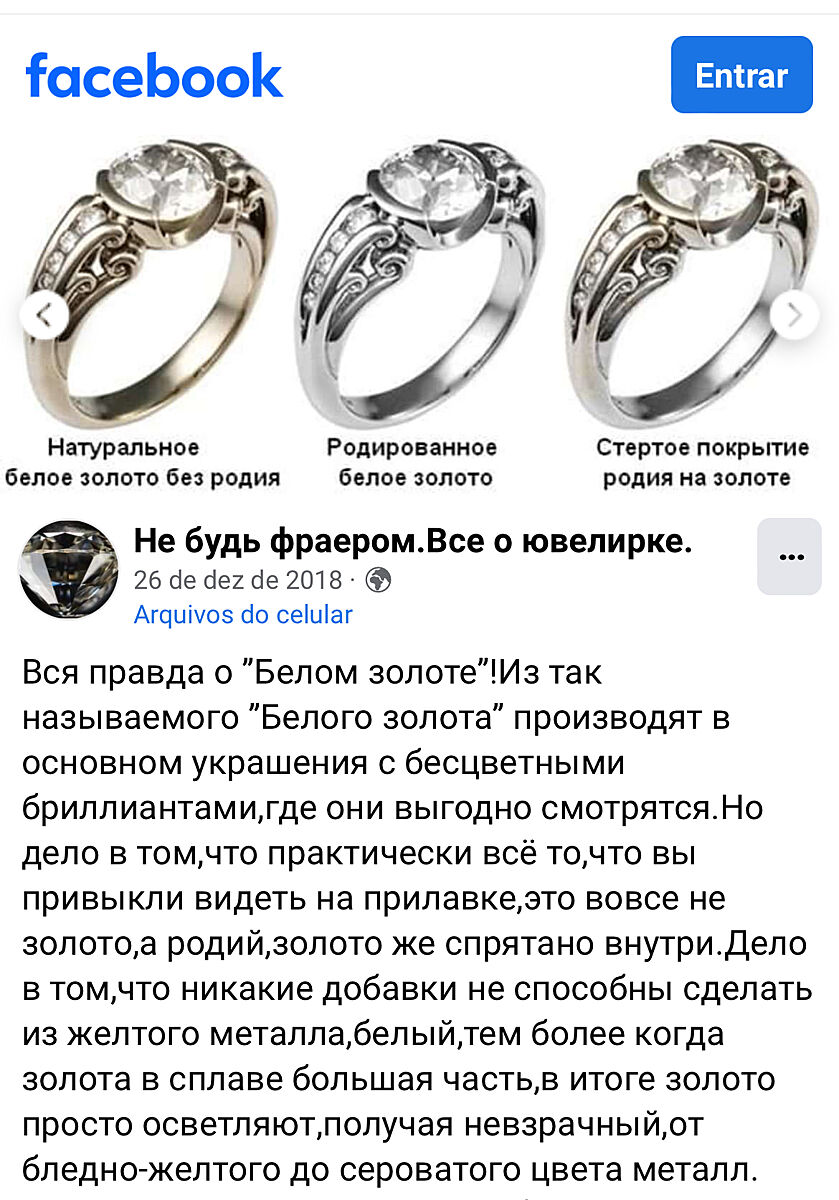Tap the Entrar login button
The image size is (839, 1200).
(741, 75)
